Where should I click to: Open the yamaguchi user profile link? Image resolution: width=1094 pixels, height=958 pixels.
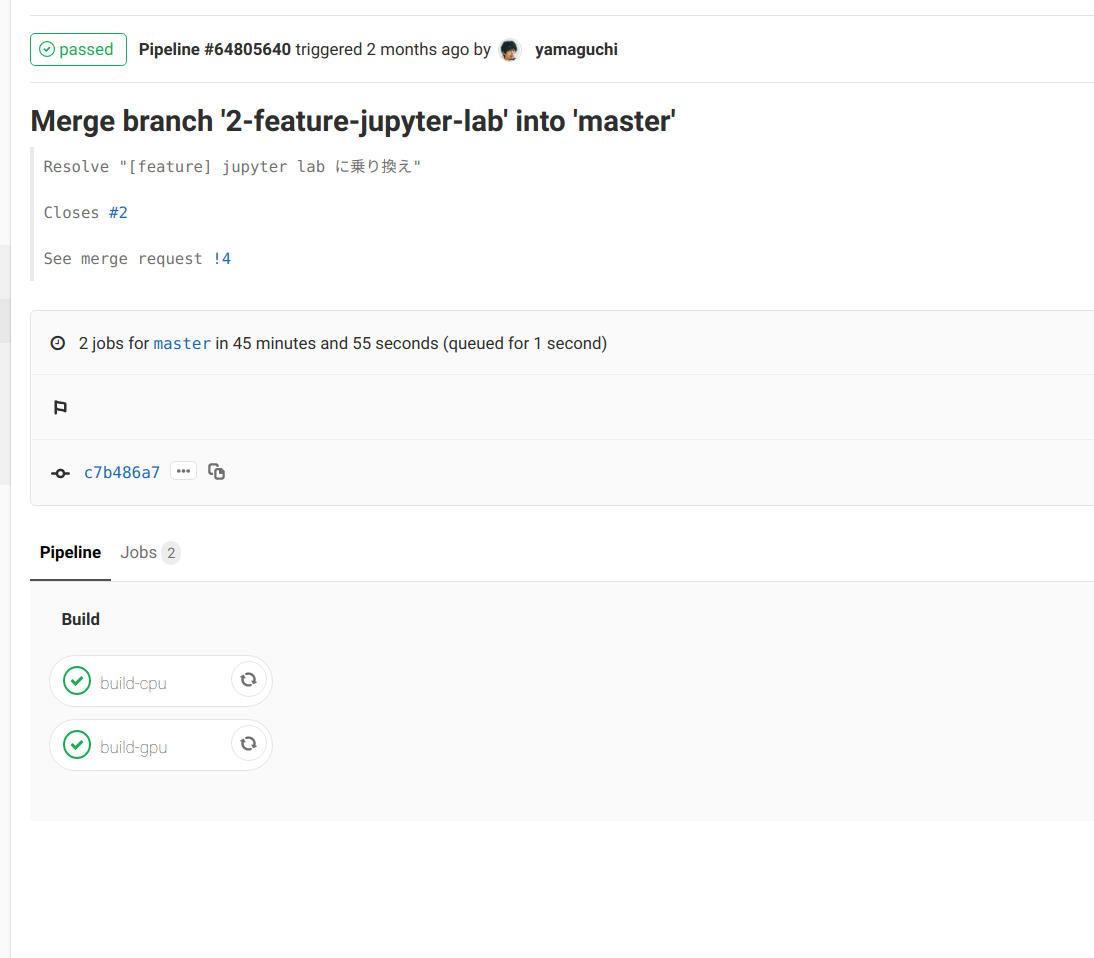pyautogui.click(x=576, y=50)
